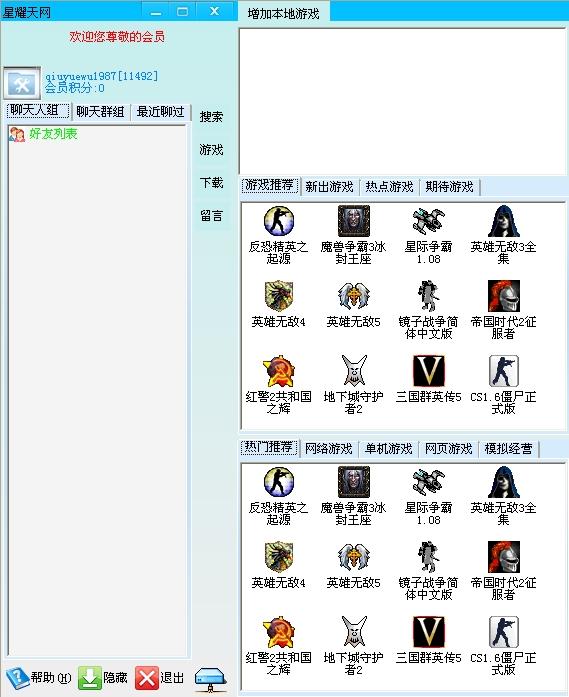Click username qiuyuewu1987[11492]

[x=101, y=76]
